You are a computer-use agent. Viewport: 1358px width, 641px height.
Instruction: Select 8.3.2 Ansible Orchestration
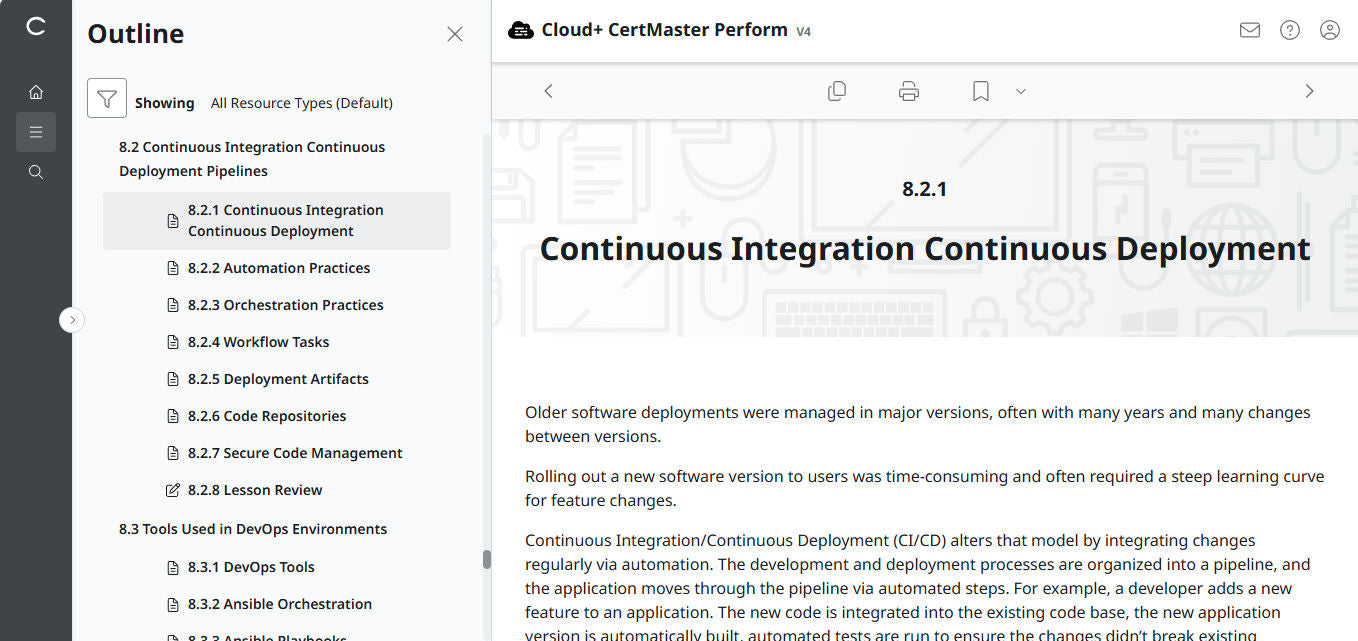(x=279, y=604)
